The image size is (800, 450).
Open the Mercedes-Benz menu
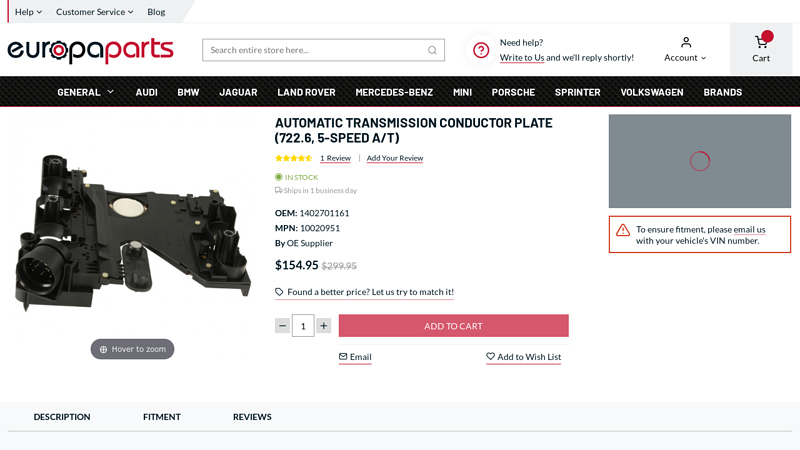click(x=394, y=92)
